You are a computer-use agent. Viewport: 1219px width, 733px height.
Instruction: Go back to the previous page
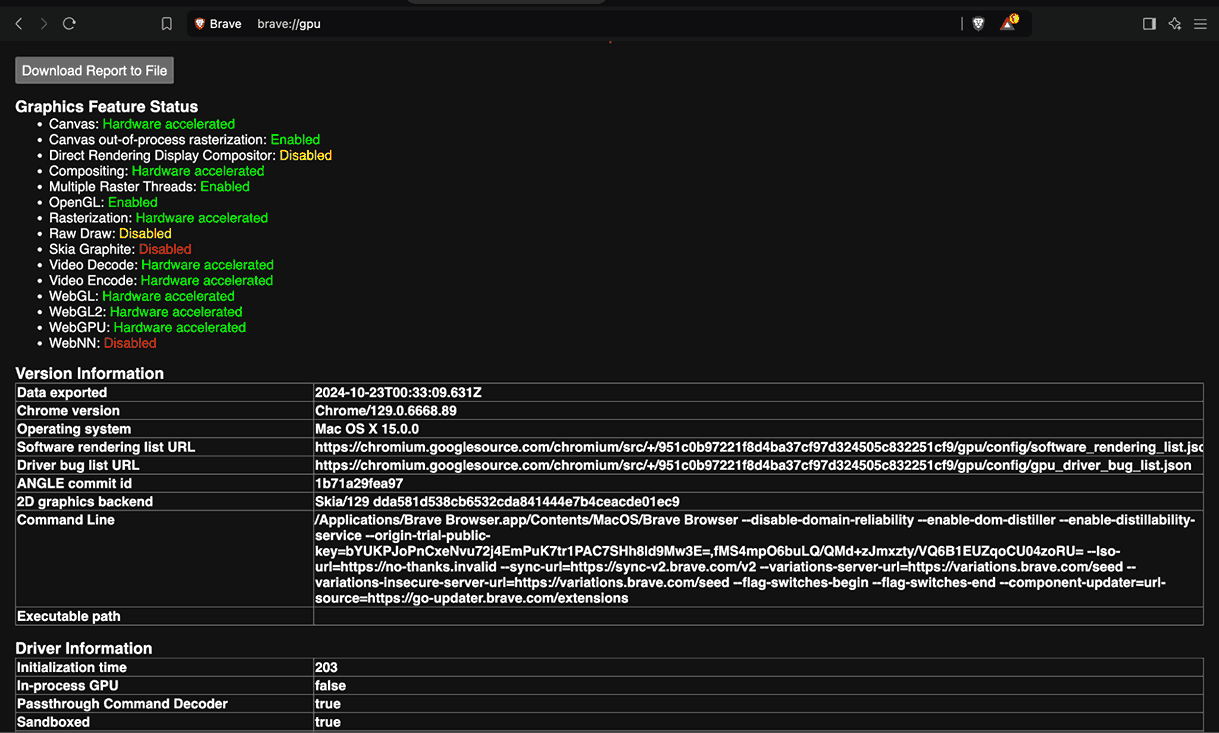click(19, 24)
